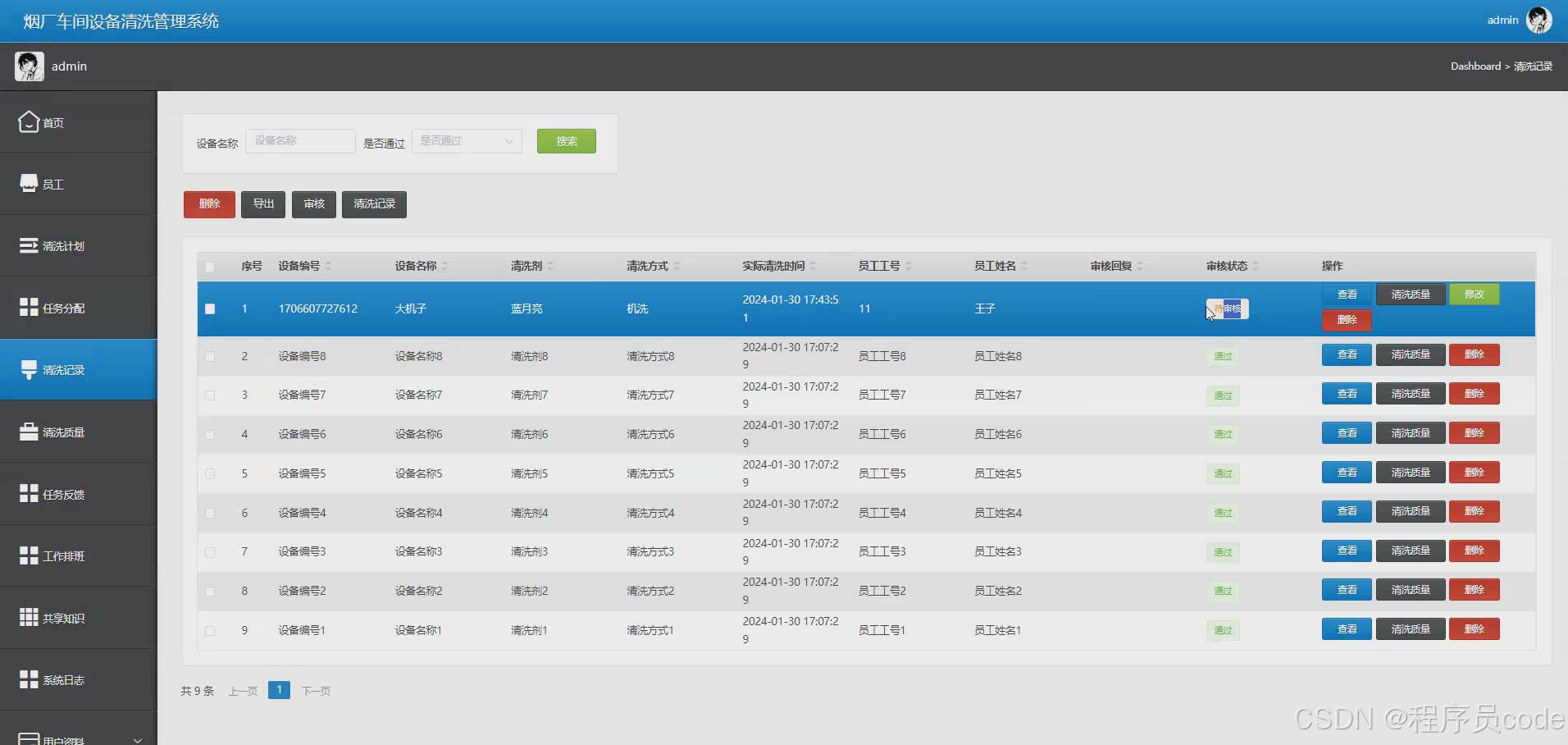Toggle the select-all header checkbox
This screenshot has height=745, width=1568.
tap(210, 267)
